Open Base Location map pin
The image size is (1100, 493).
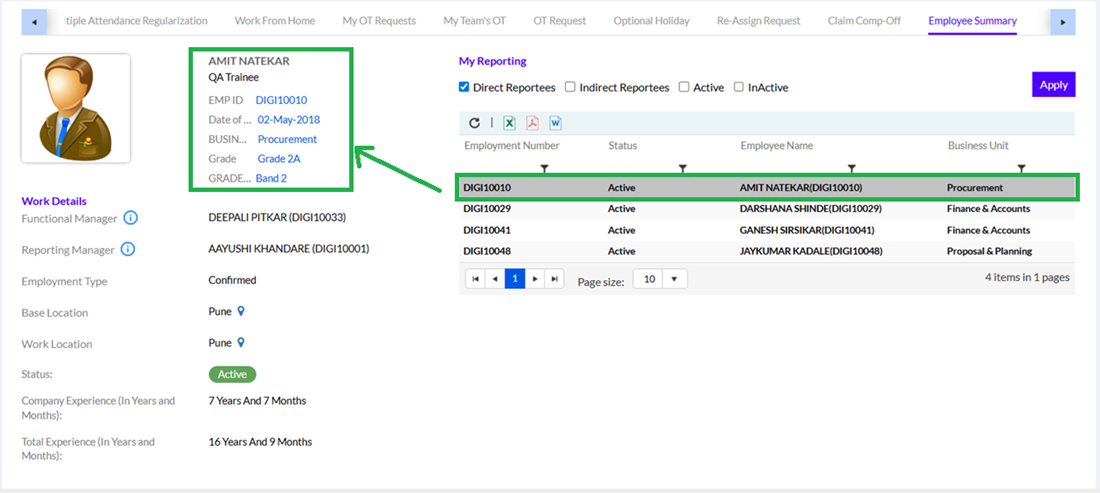click(241, 312)
